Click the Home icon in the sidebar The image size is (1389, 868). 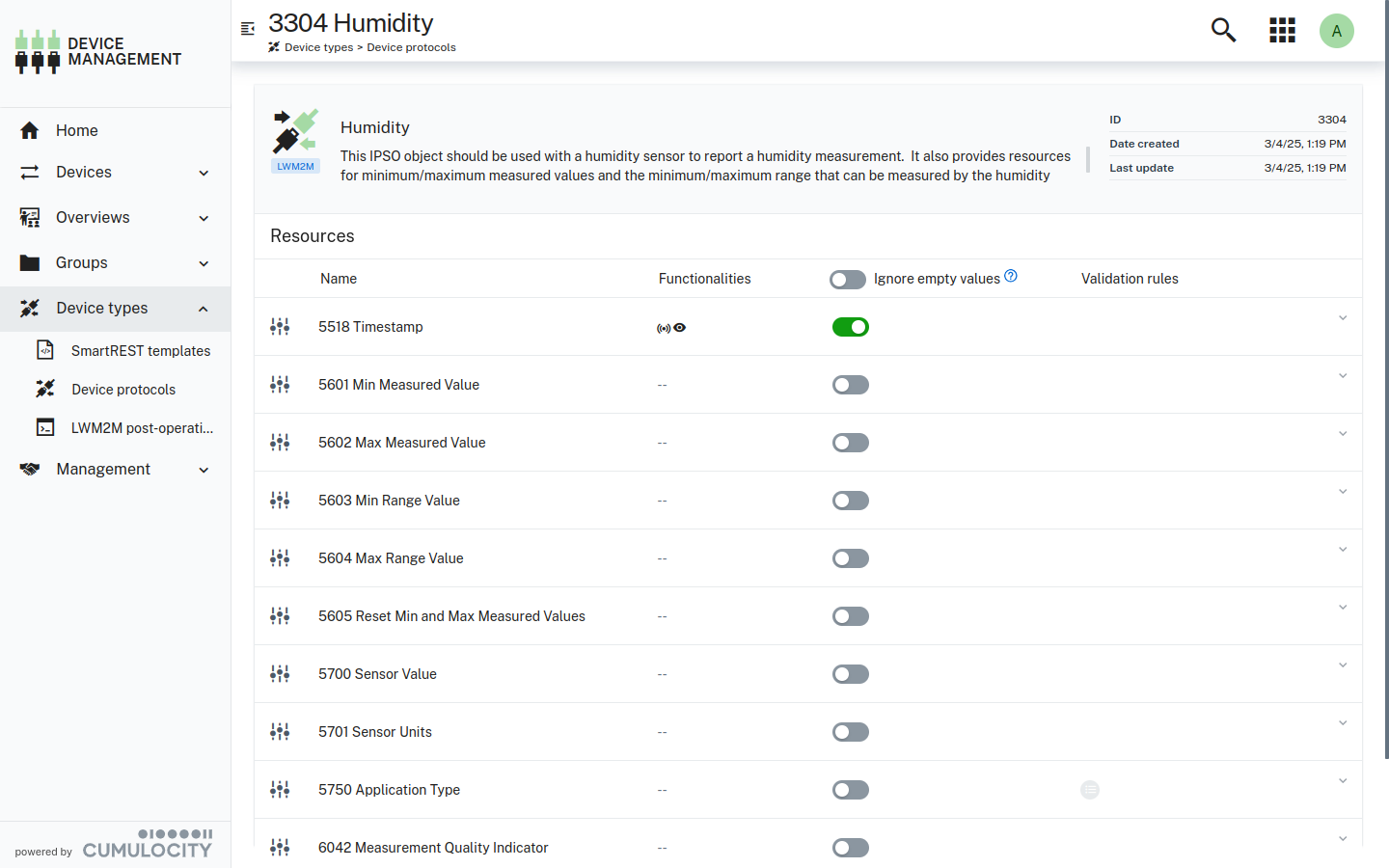(30, 130)
